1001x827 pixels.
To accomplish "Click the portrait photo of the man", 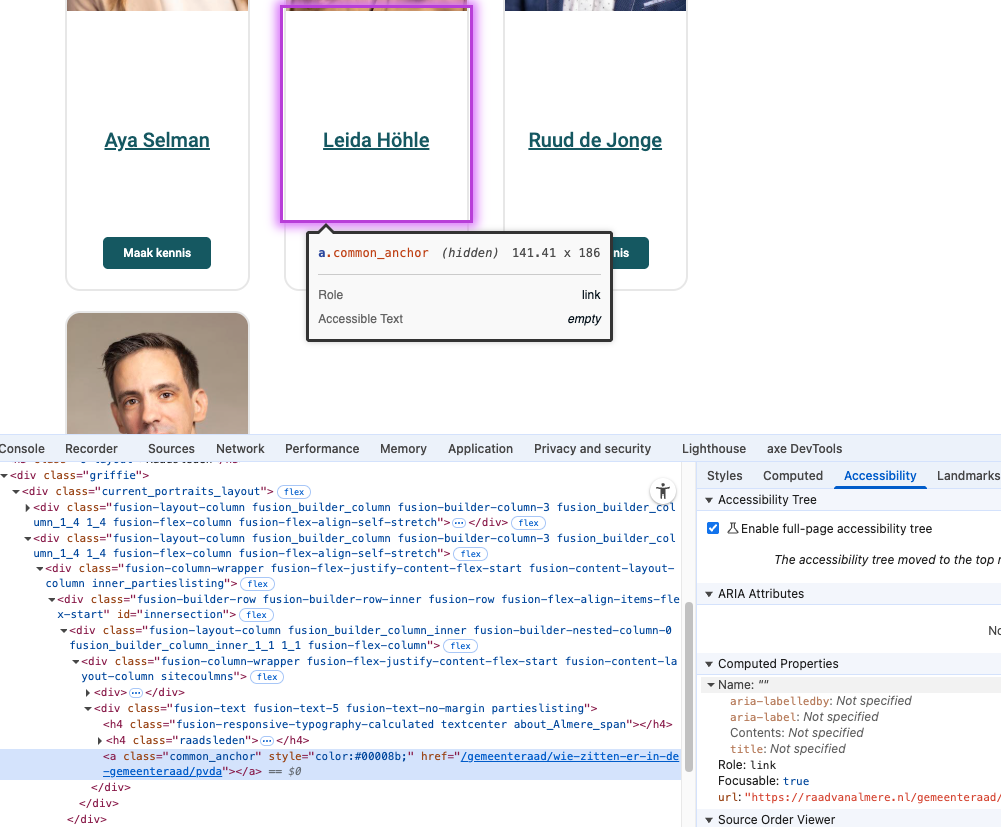I will click(x=157, y=380).
